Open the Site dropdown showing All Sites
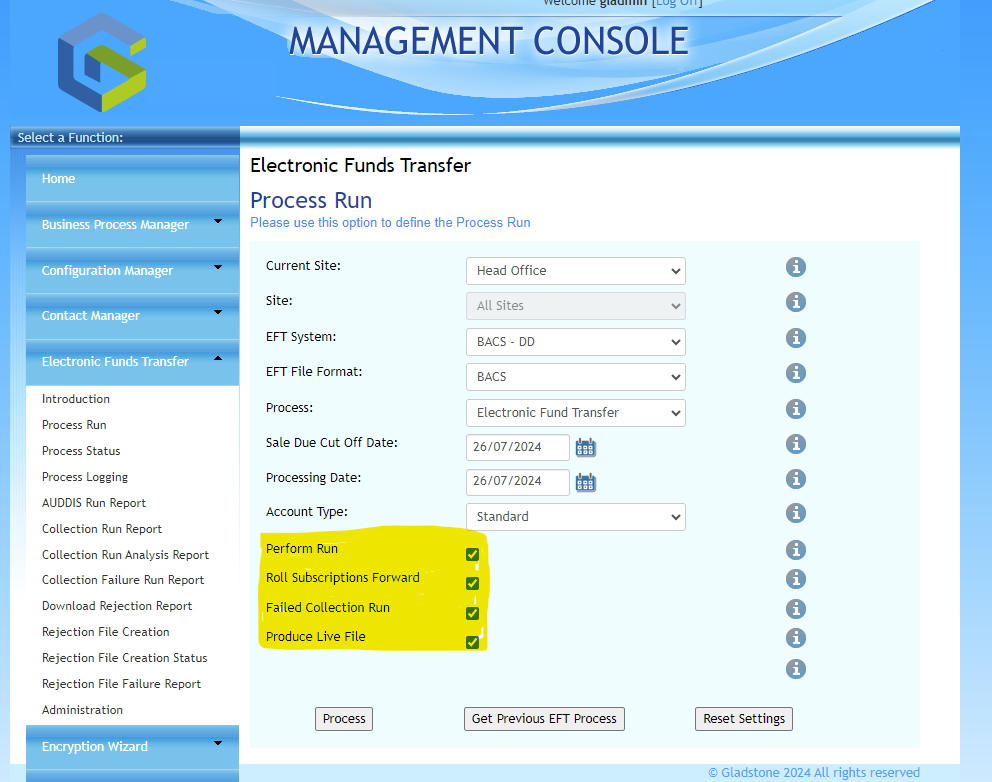Viewport: 992px width, 782px height. (576, 306)
